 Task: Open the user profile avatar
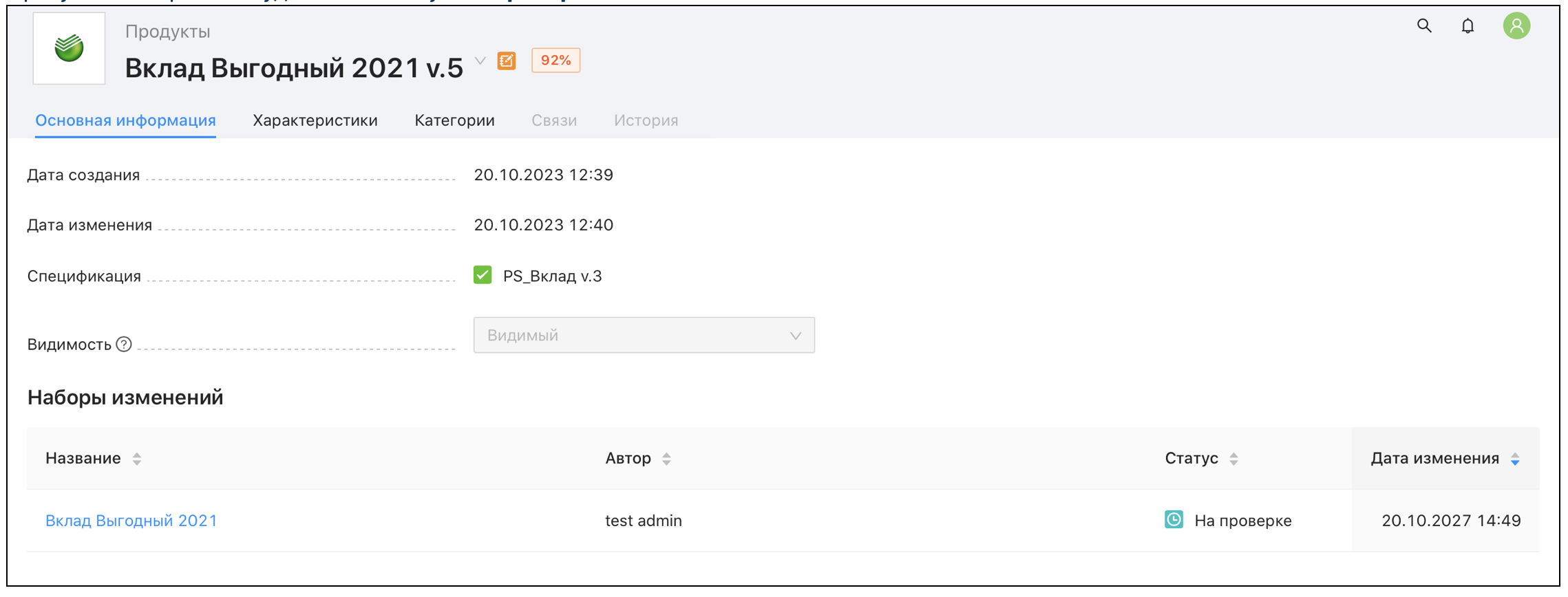pyautogui.click(x=1516, y=26)
